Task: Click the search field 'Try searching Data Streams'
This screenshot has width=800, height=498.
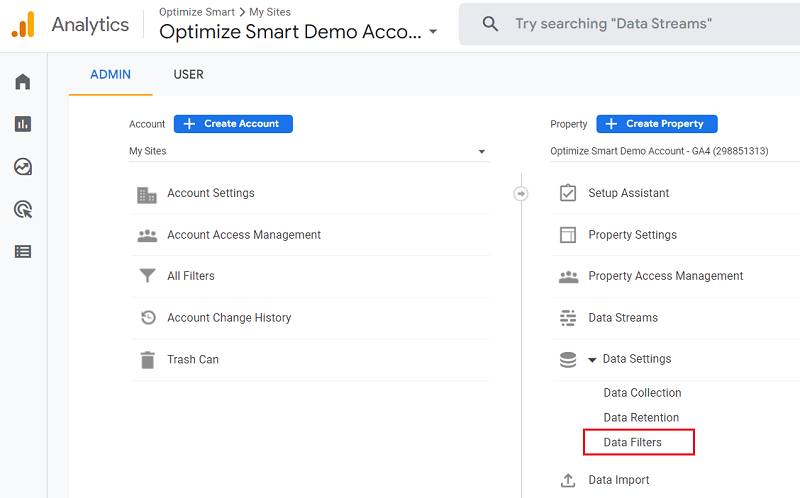Action: (x=630, y=24)
